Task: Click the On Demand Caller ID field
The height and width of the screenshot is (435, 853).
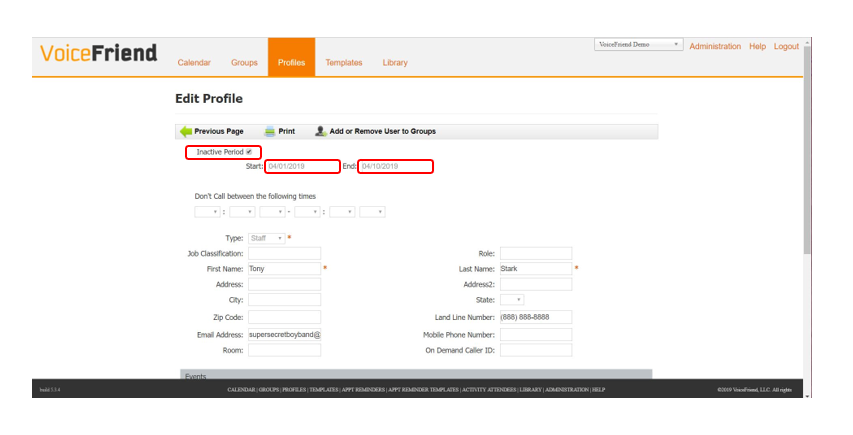Action: [536, 350]
